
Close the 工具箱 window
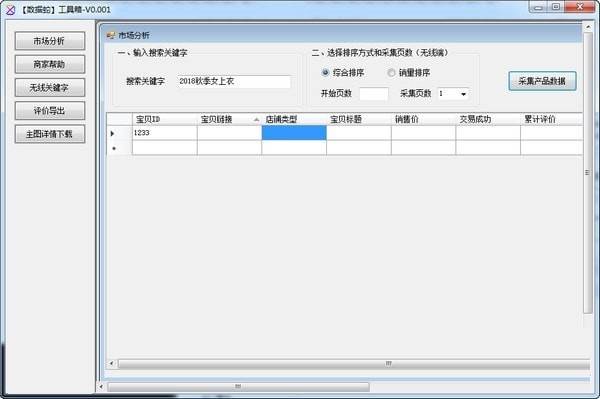pos(580,7)
